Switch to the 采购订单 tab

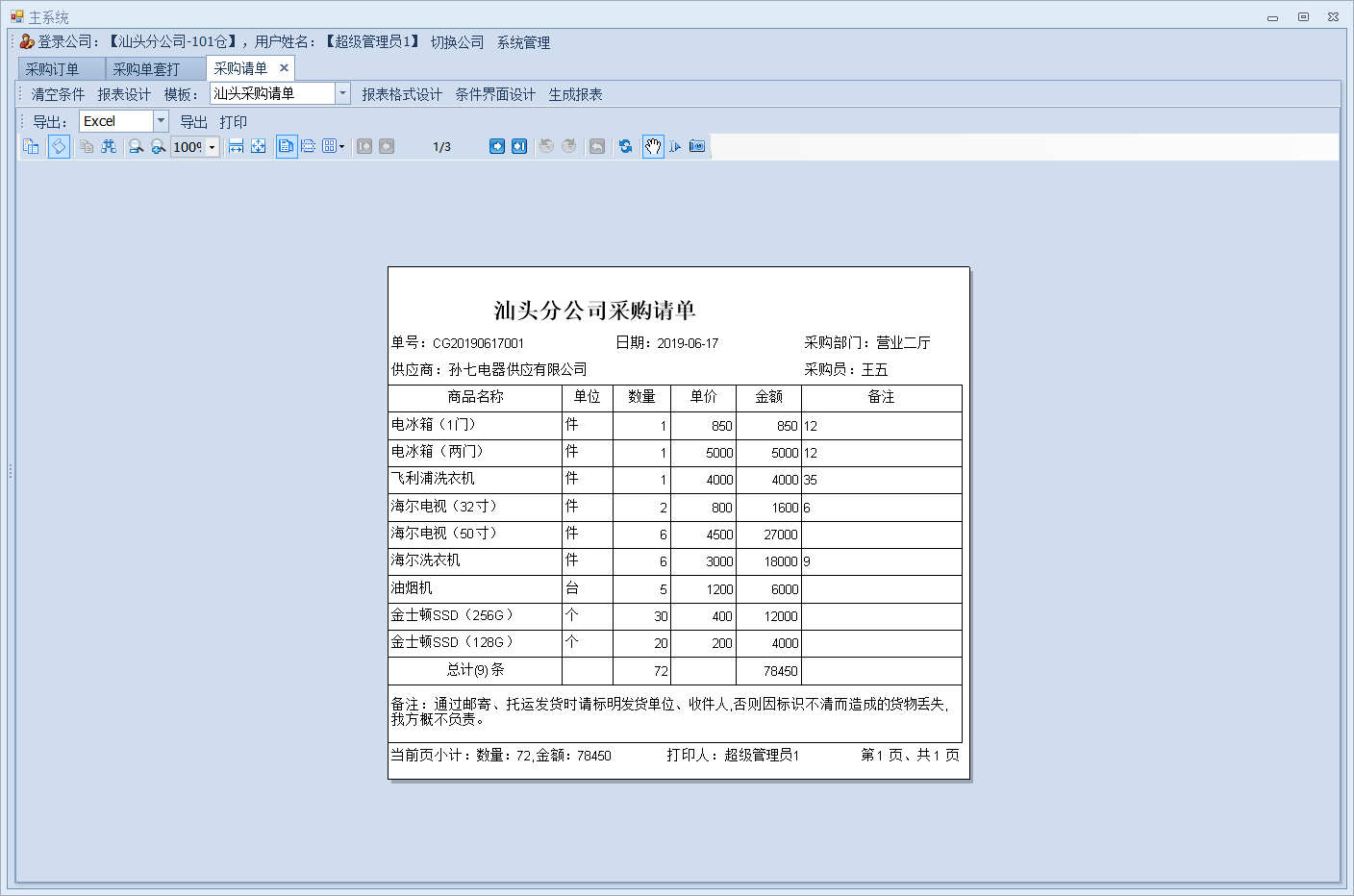62,69
